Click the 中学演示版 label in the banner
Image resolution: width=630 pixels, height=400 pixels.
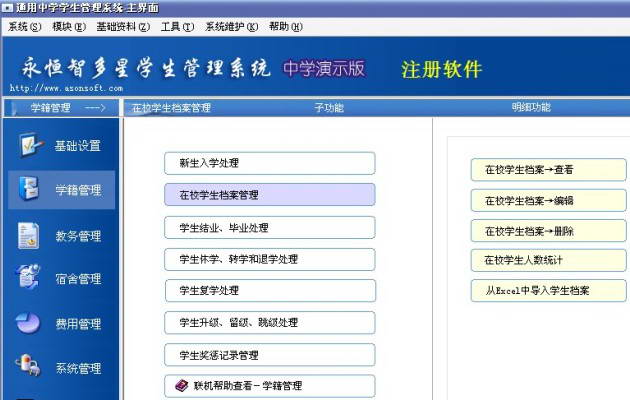point(324,68)
